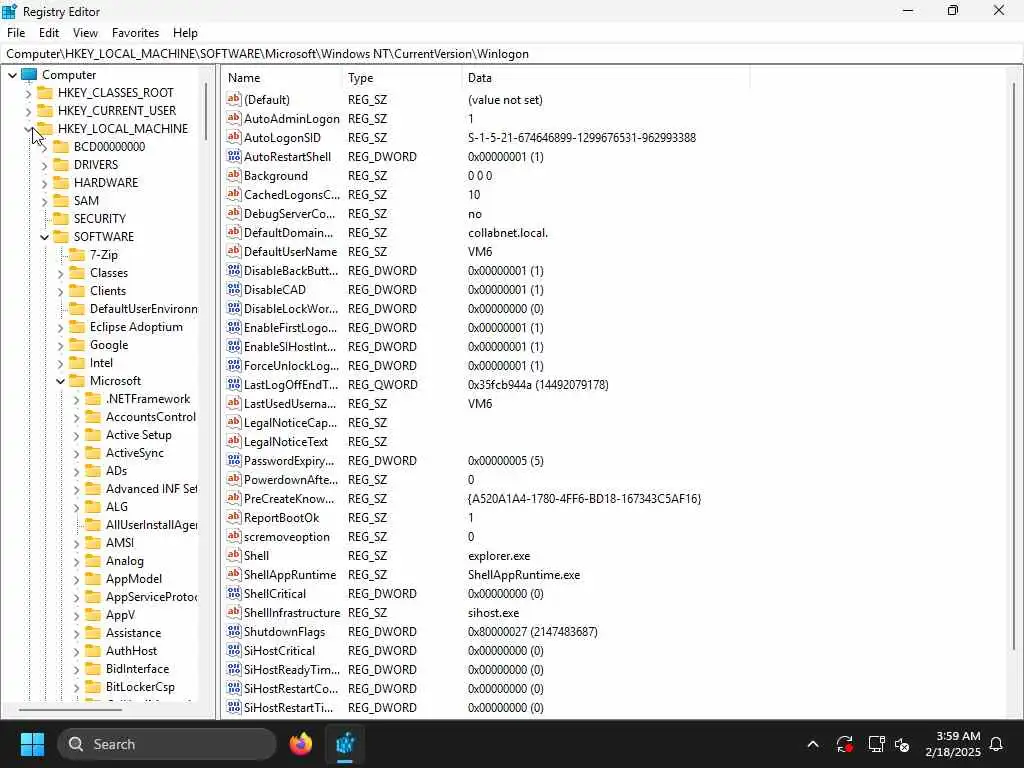Select the AMSI folder icon
The width and height of the screenshot is (1024, 768).
pos(93,542)
